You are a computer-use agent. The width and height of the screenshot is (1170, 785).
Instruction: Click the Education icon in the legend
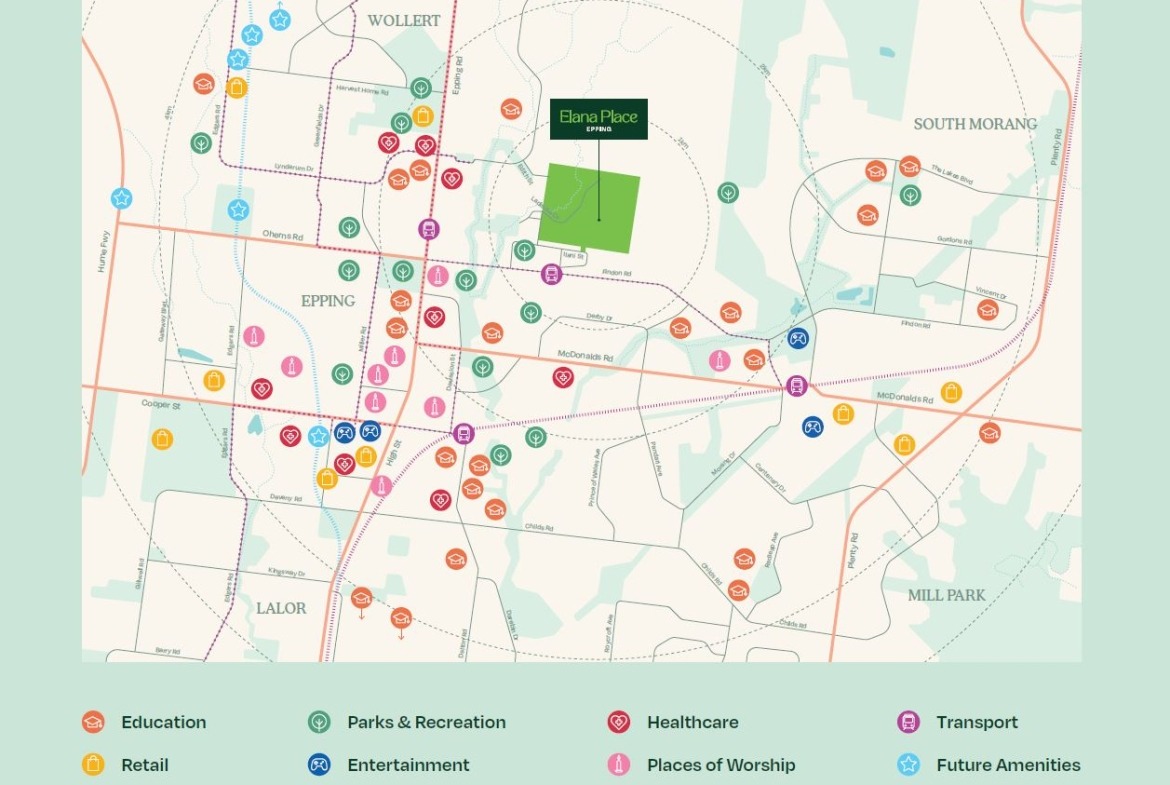point(93,722)
